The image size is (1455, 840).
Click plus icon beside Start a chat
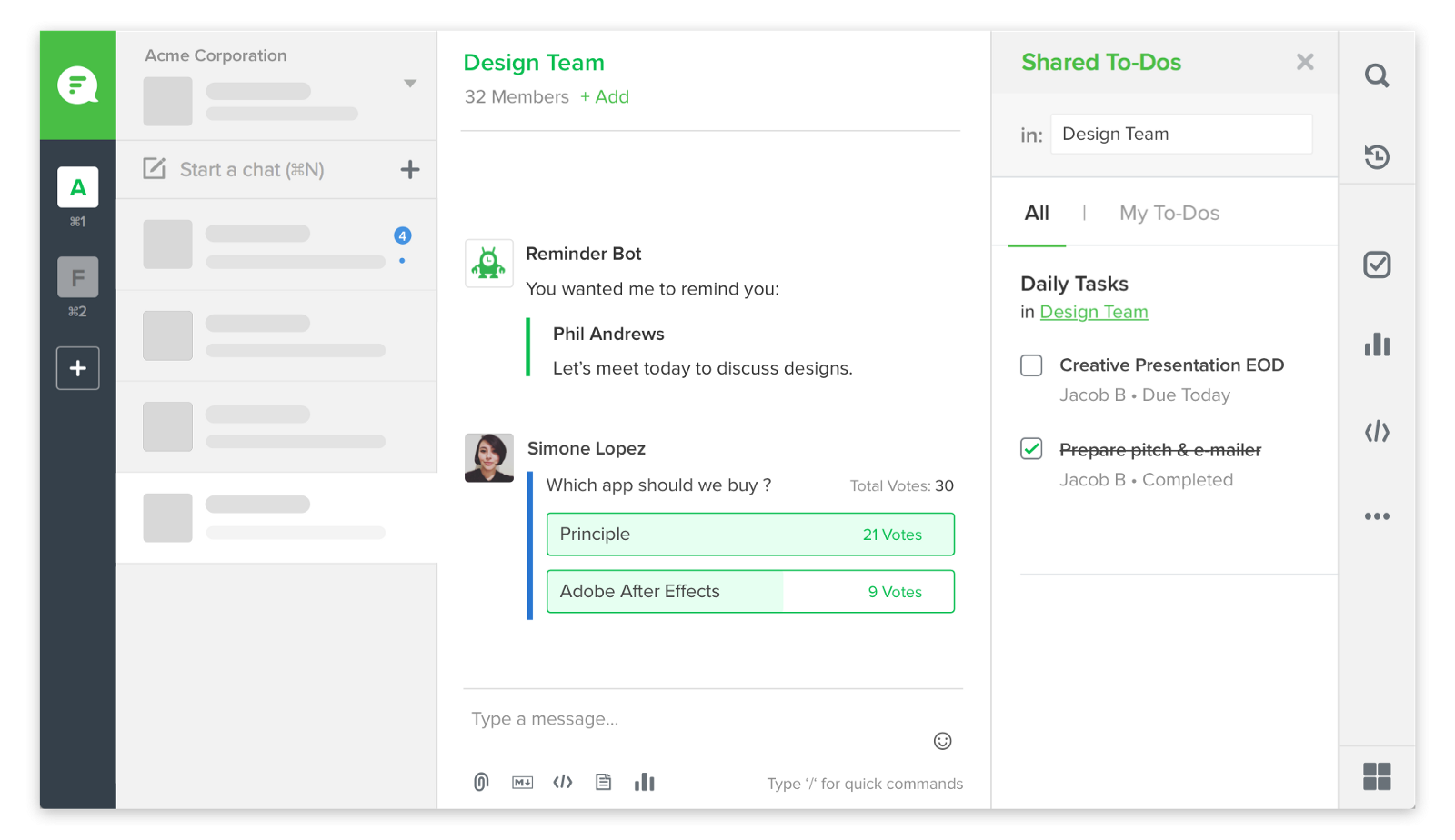coord(410,169)
